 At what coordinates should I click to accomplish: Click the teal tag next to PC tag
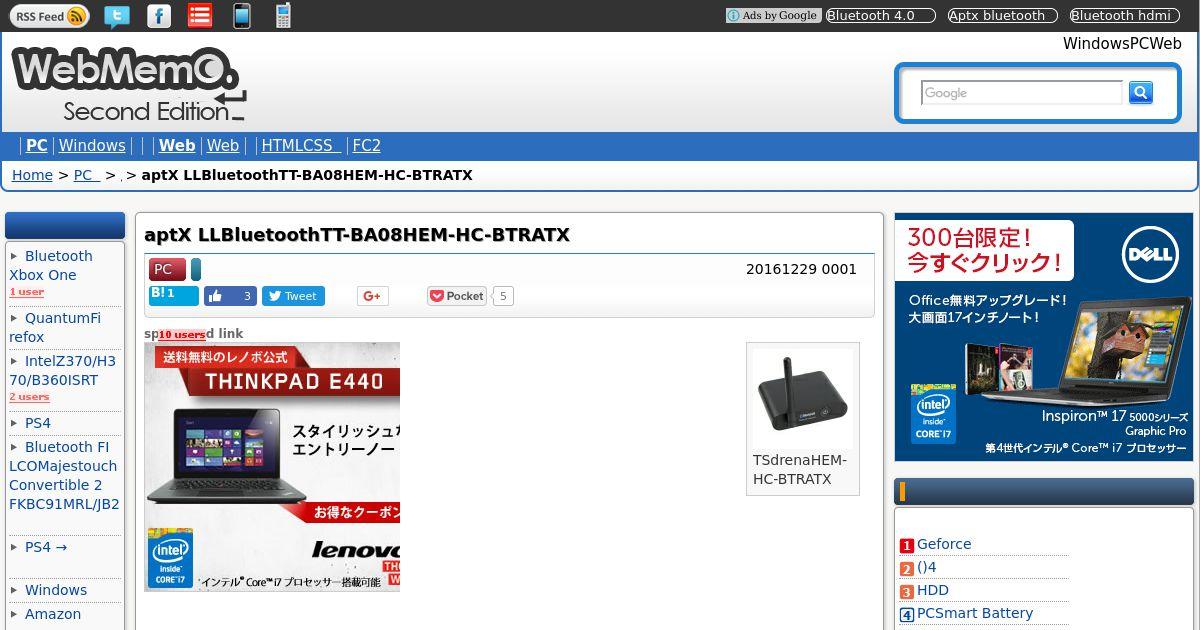coord(196,269)
